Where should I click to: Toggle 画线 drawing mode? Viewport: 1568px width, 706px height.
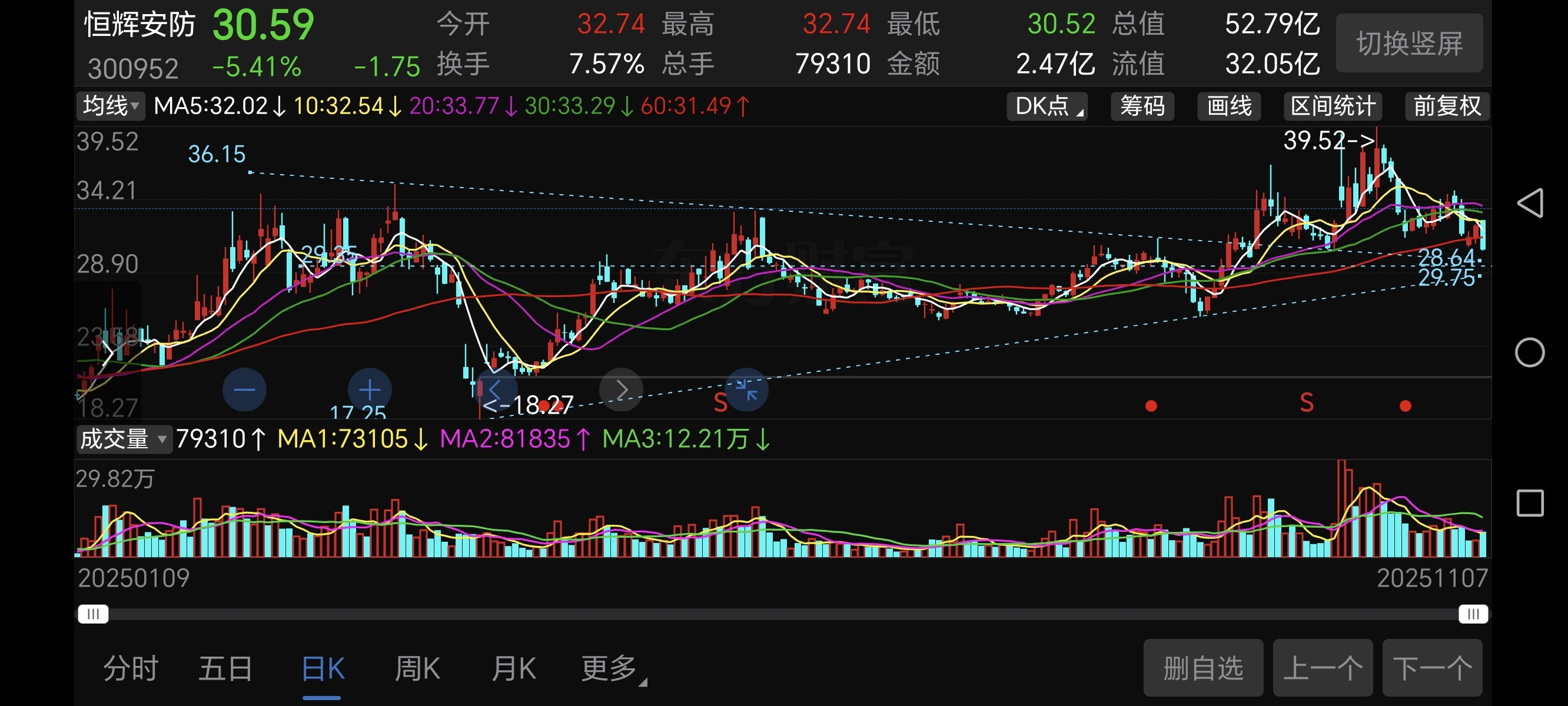[x=1228, y=106]
